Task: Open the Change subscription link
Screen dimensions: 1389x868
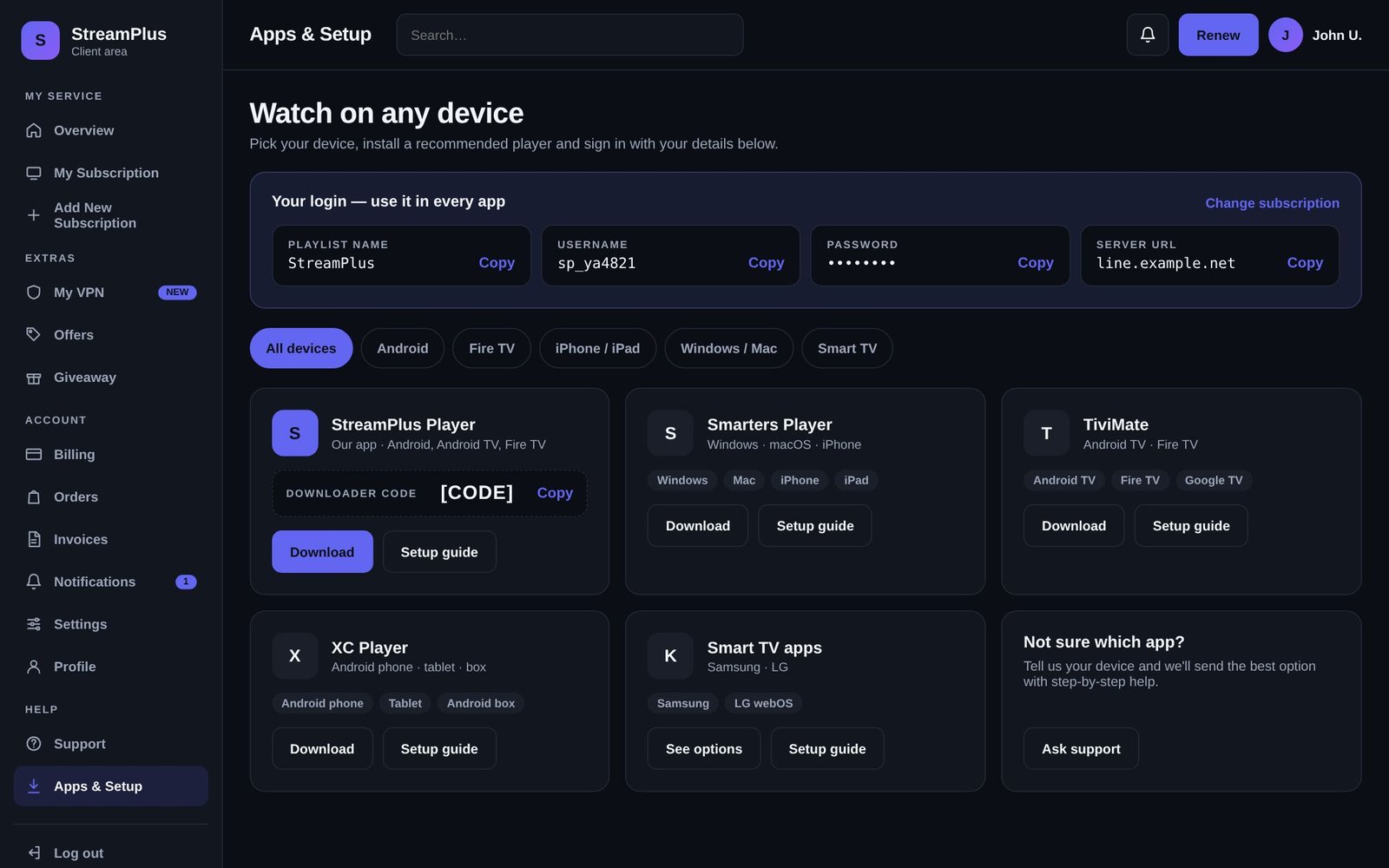Action: 1272,203
